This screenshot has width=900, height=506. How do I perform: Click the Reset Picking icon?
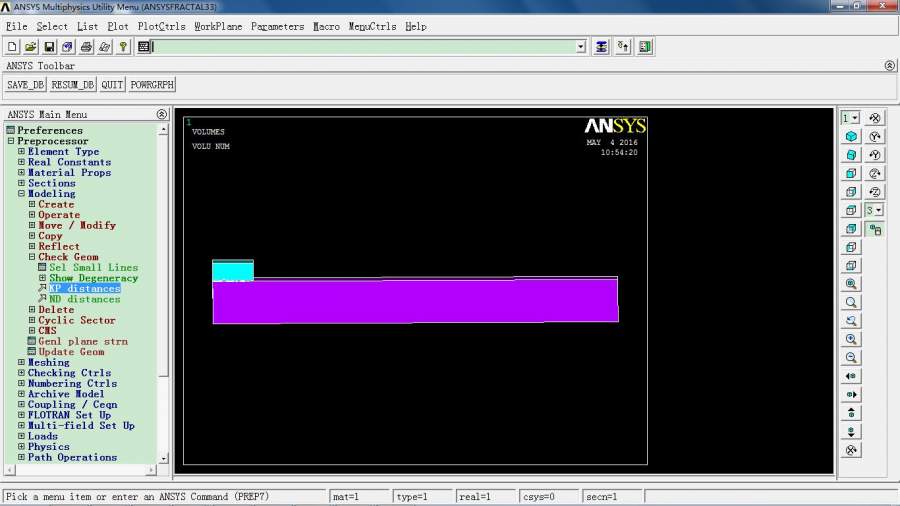point(623,47)
